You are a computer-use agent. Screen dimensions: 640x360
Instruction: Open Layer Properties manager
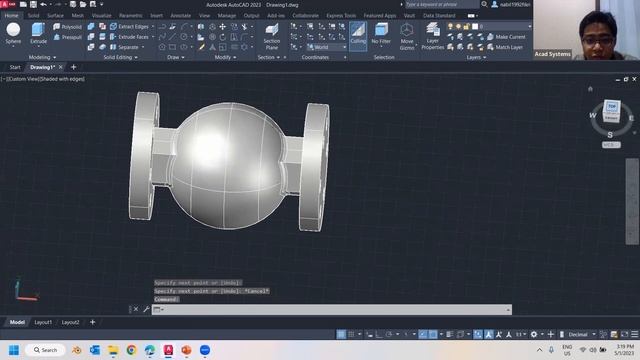point(432,37)
